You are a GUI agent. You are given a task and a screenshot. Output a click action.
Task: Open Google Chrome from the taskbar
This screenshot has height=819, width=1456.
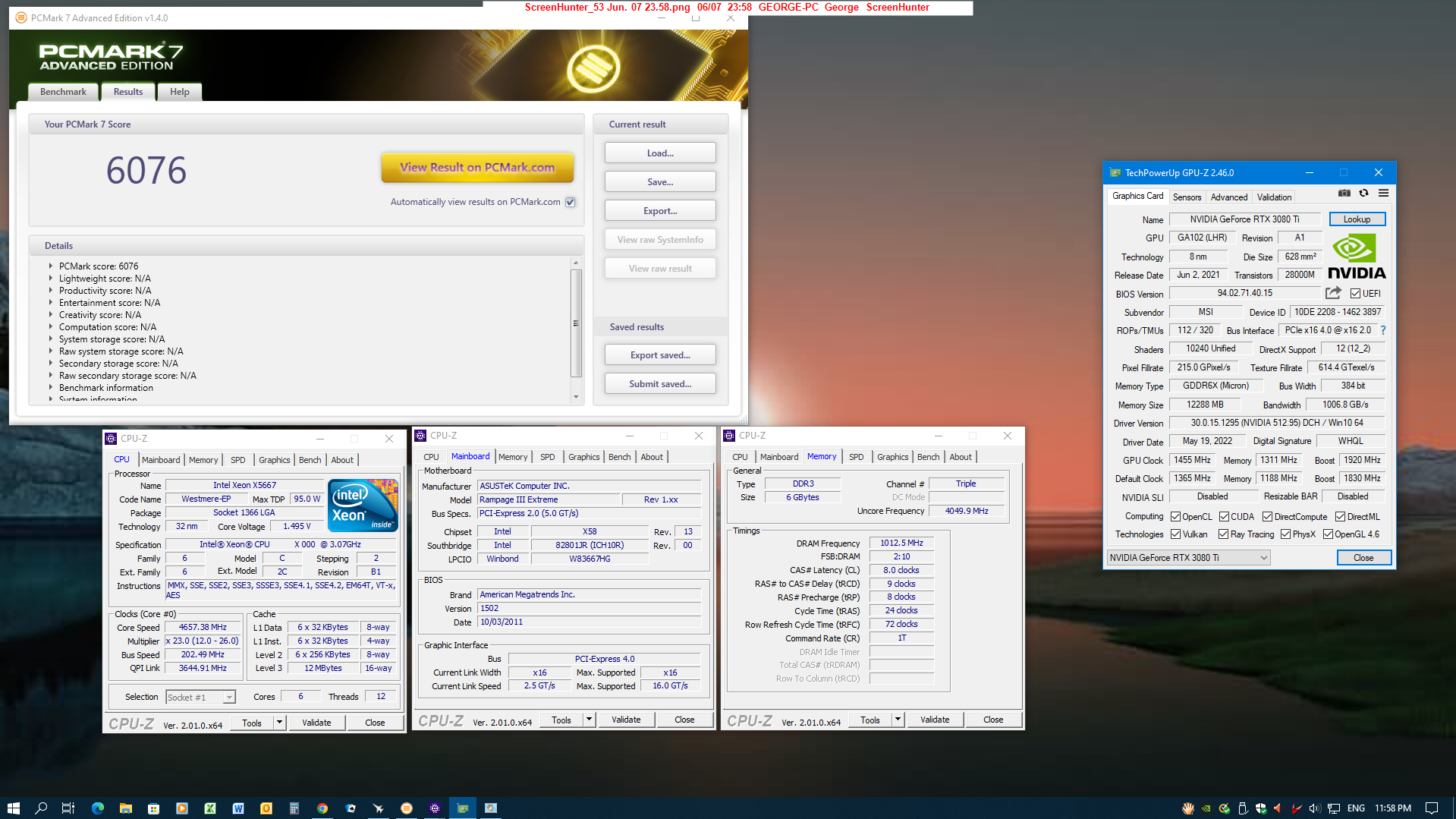(x=322, y=808)
